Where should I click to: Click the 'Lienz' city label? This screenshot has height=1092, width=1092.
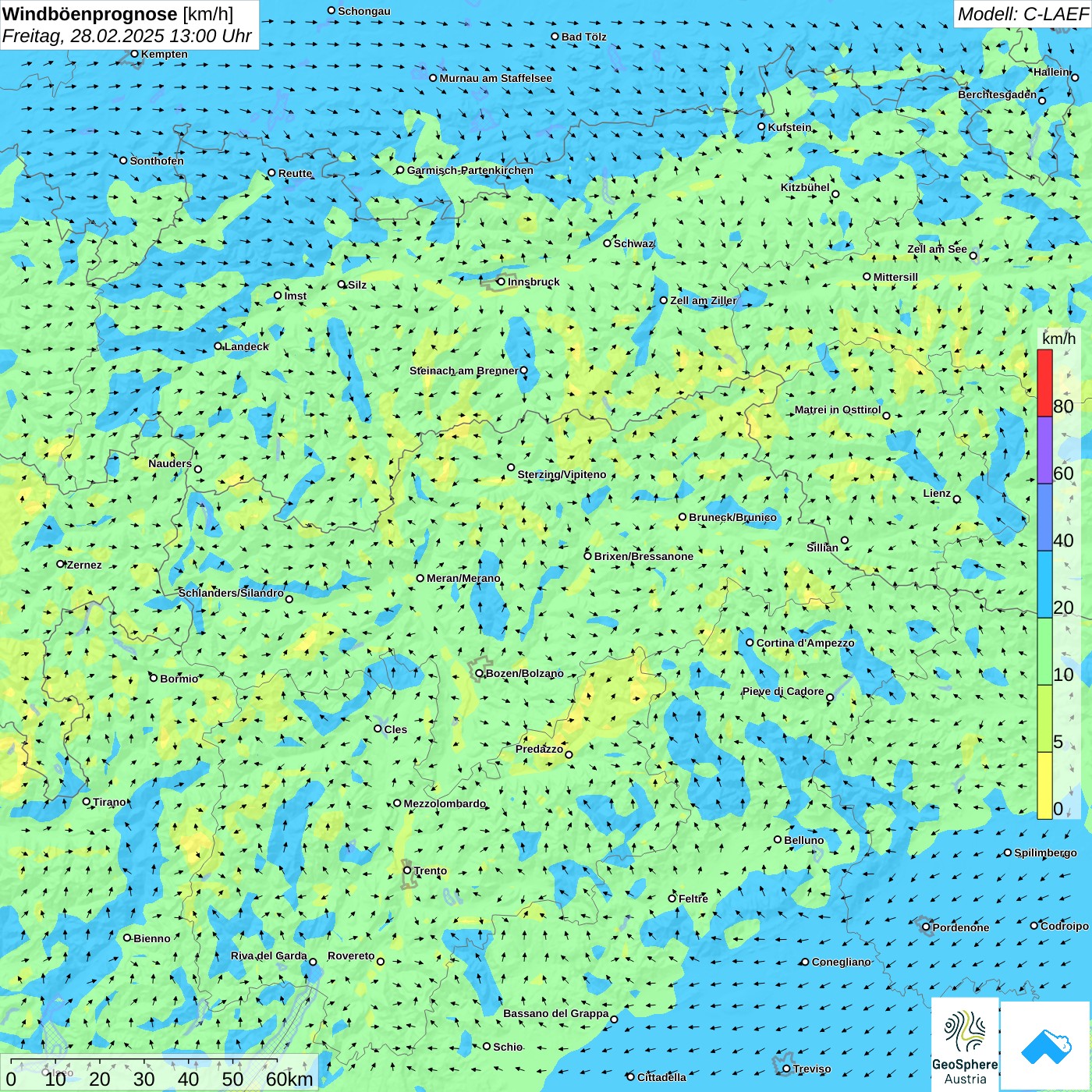[937, 493]
